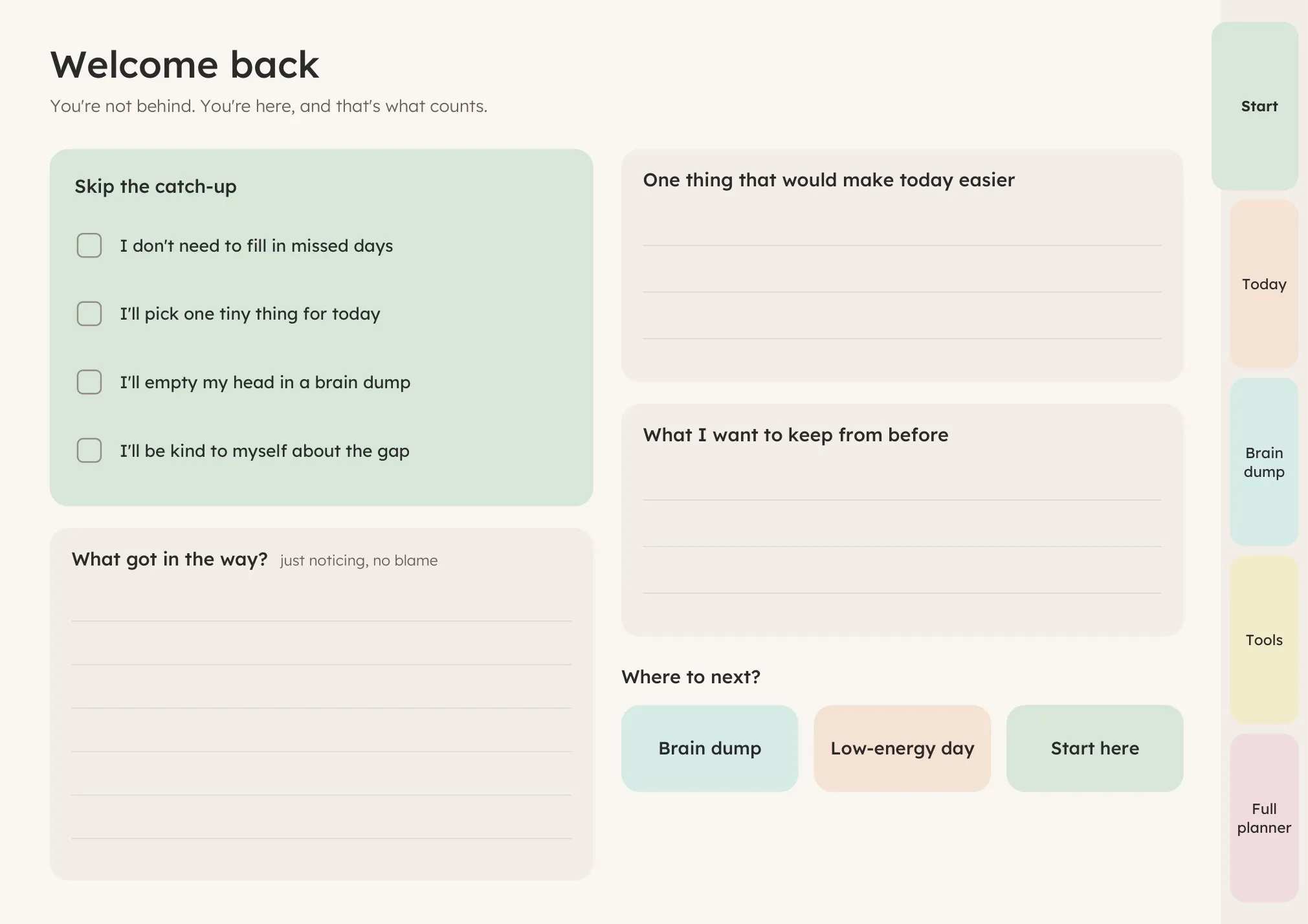This screenshot has width=1308, height=924.
Task: Tick "I'll be kind to myself about the gap"
Action: [89, 450]
